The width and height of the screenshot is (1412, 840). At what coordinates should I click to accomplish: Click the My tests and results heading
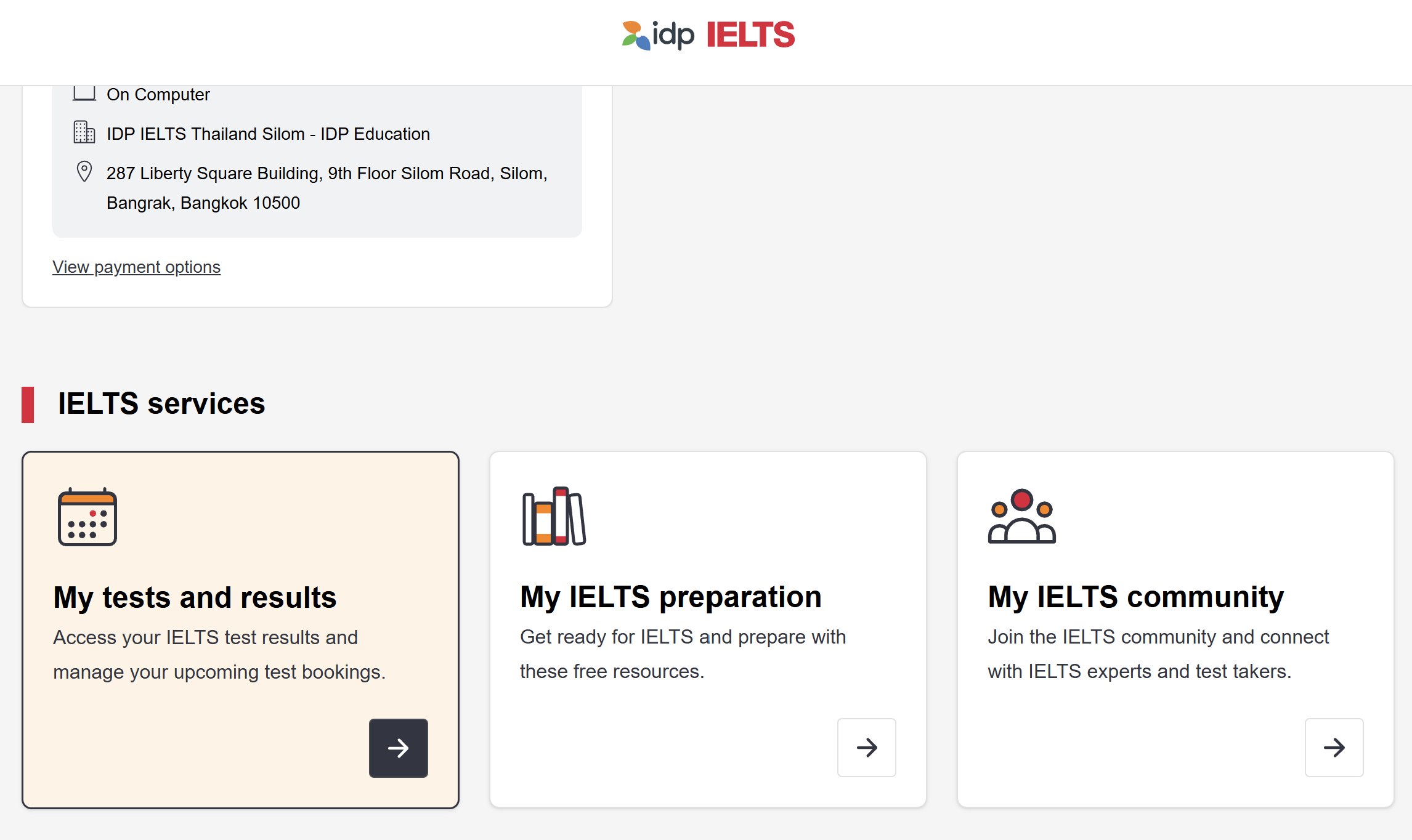pos(195,596)
